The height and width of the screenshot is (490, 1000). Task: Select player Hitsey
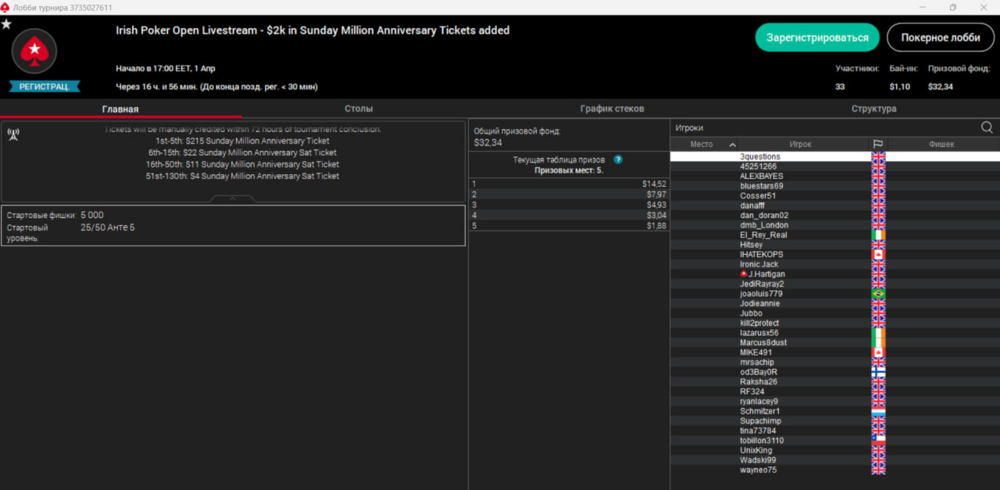point(751,245)
